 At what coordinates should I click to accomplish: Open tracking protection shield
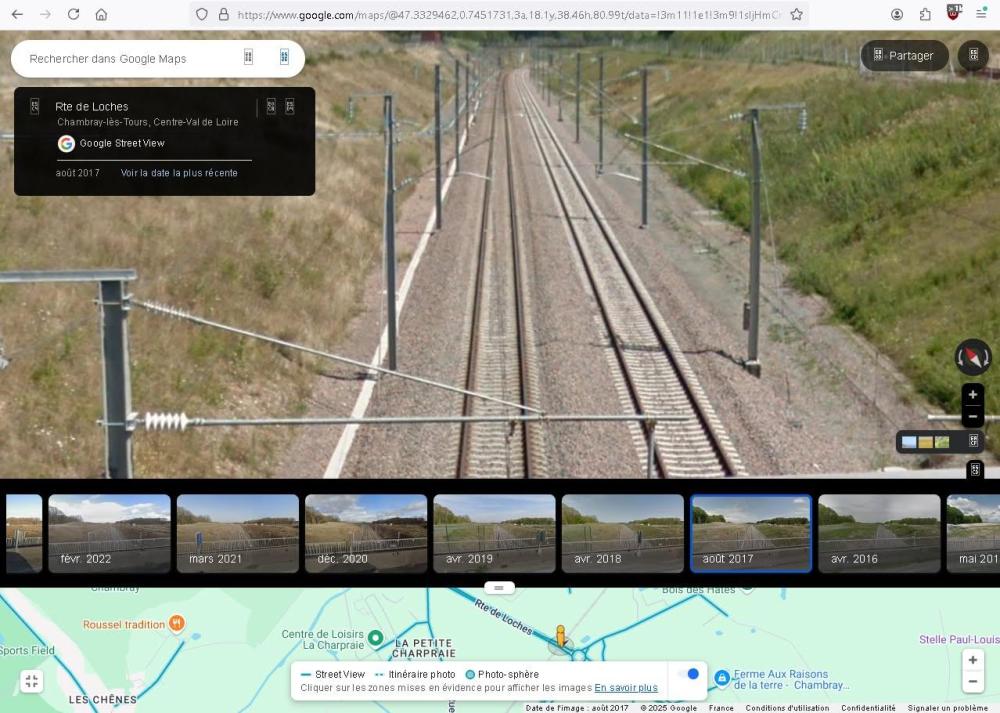pyautogui.click(x=202, y=14)
